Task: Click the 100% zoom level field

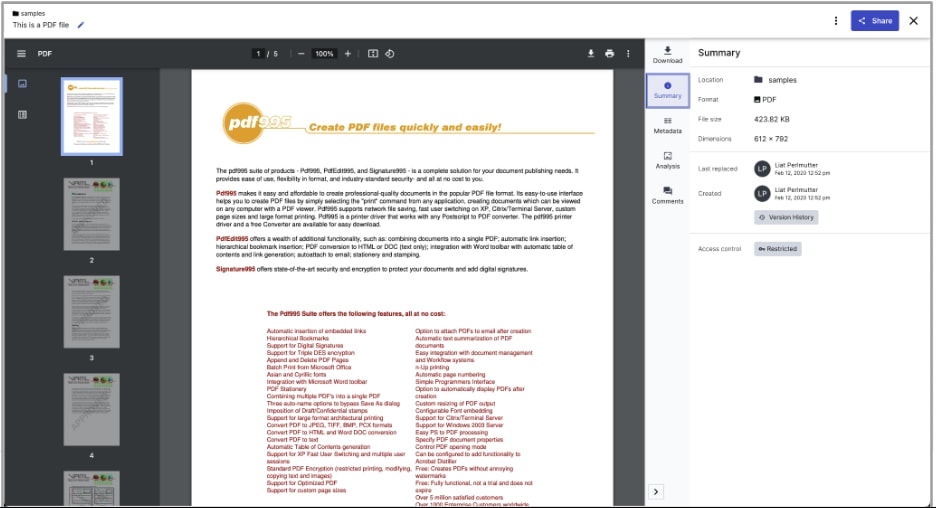Action: coord(324,54)
